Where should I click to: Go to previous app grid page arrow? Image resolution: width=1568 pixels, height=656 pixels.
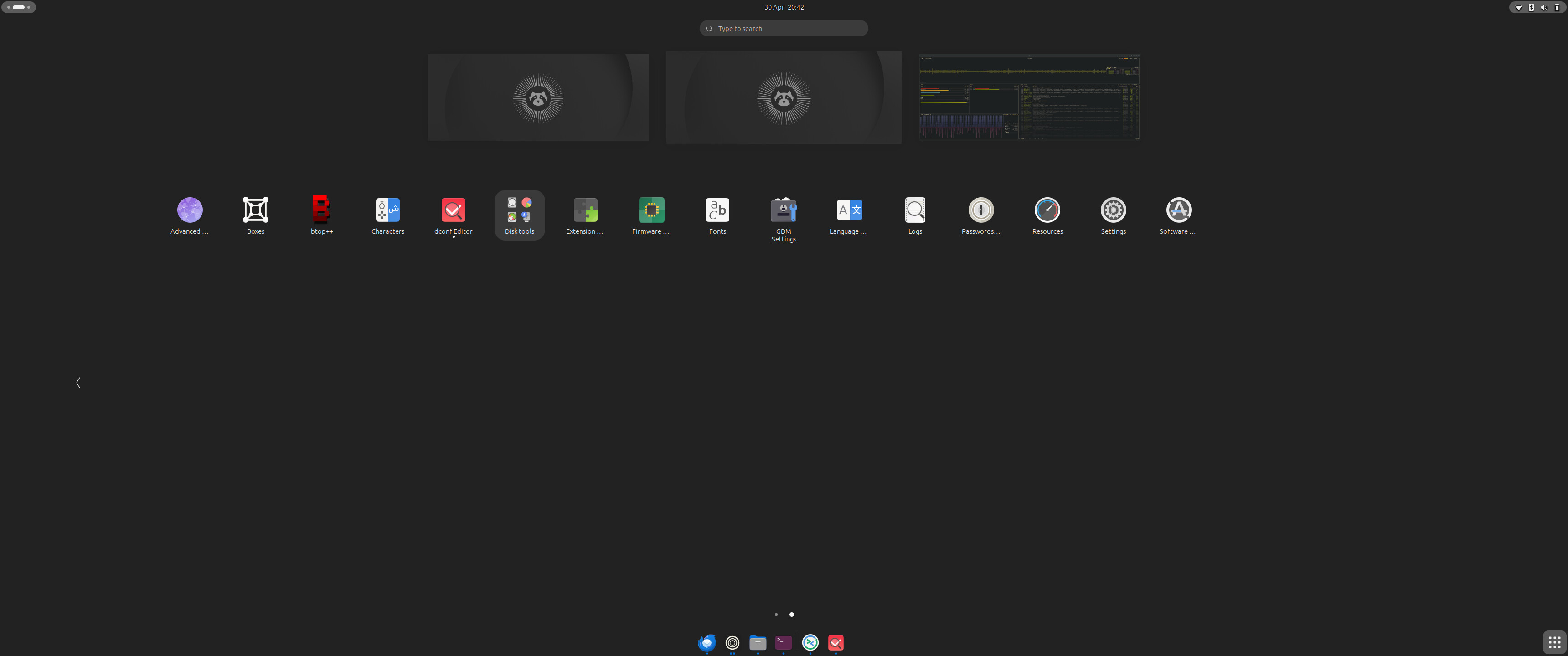click(x=78, y=383)
